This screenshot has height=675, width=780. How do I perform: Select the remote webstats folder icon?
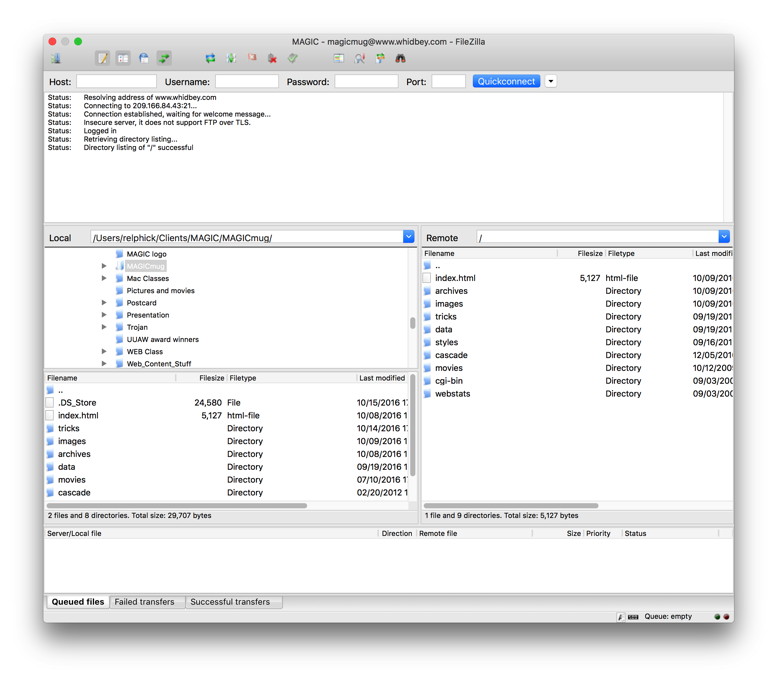pyautogui.click(x=427, y=394)
